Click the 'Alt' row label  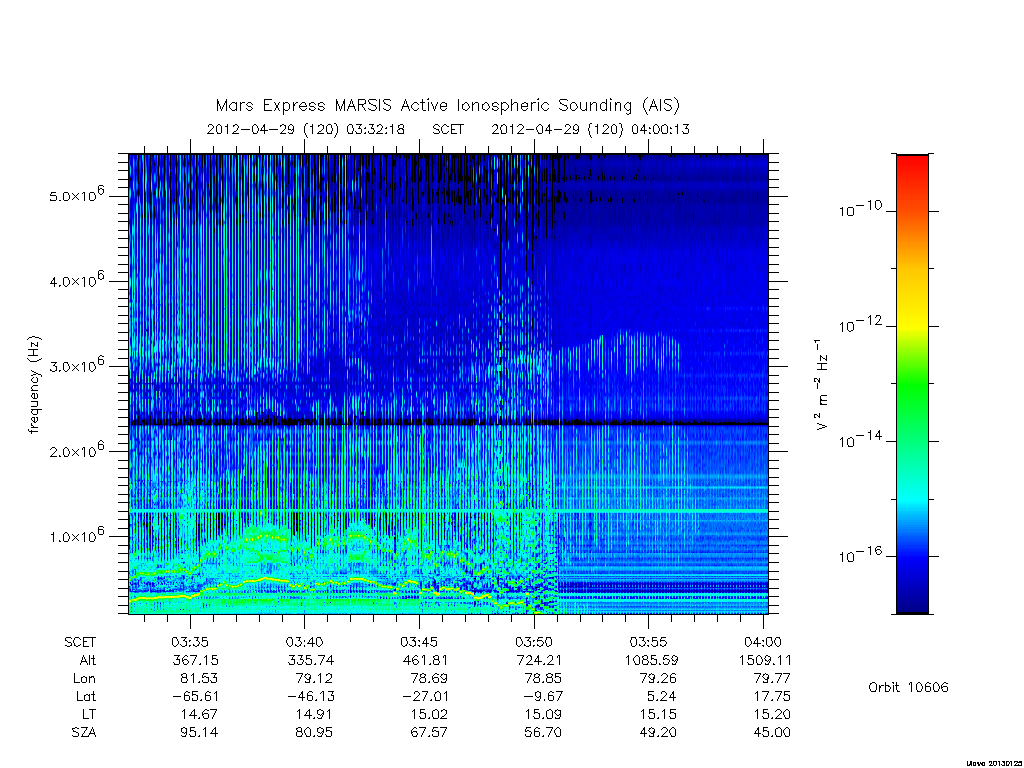click(88, 660)
